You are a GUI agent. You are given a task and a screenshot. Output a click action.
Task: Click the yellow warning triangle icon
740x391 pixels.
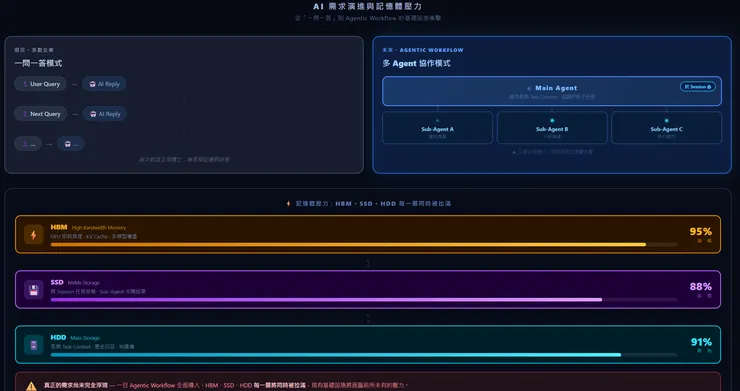coord(32,386)
